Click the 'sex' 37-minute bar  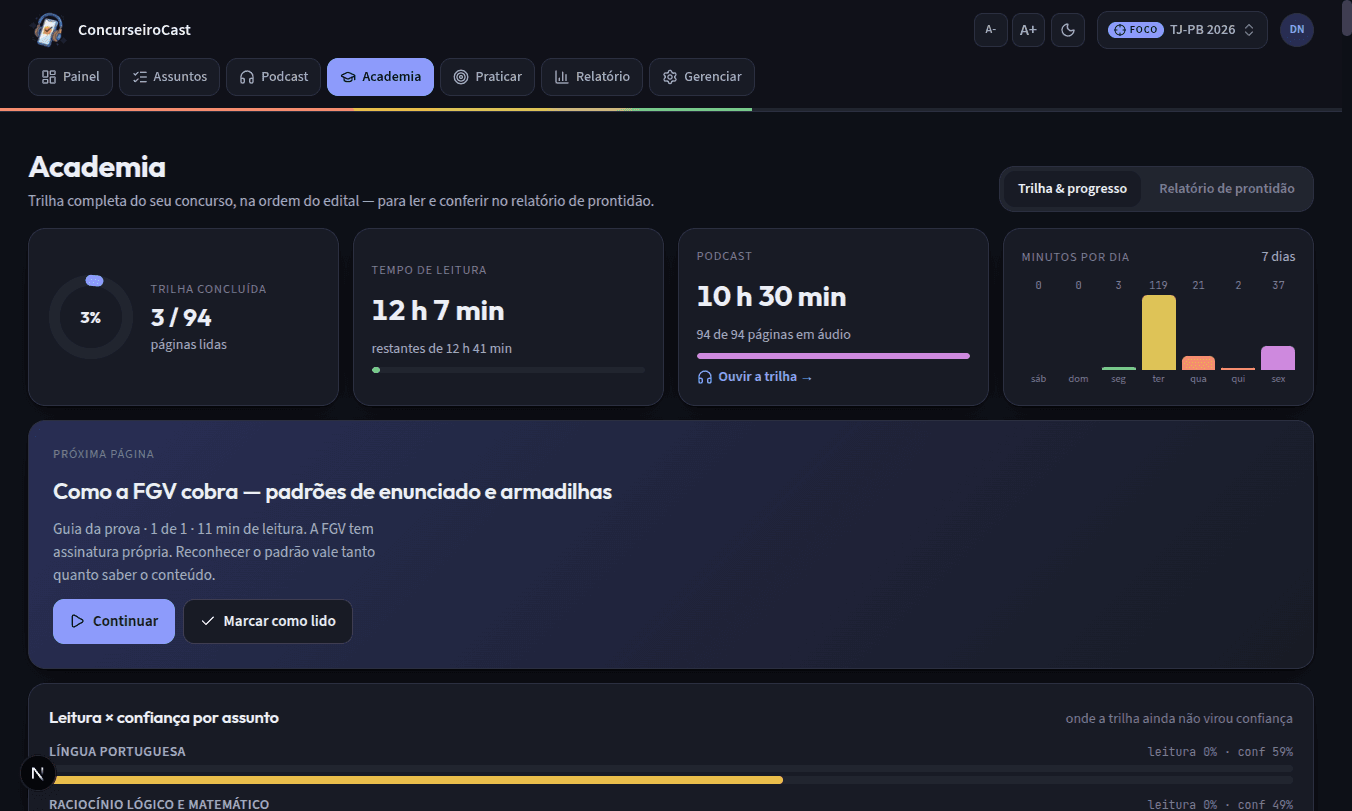(1278, 358)
